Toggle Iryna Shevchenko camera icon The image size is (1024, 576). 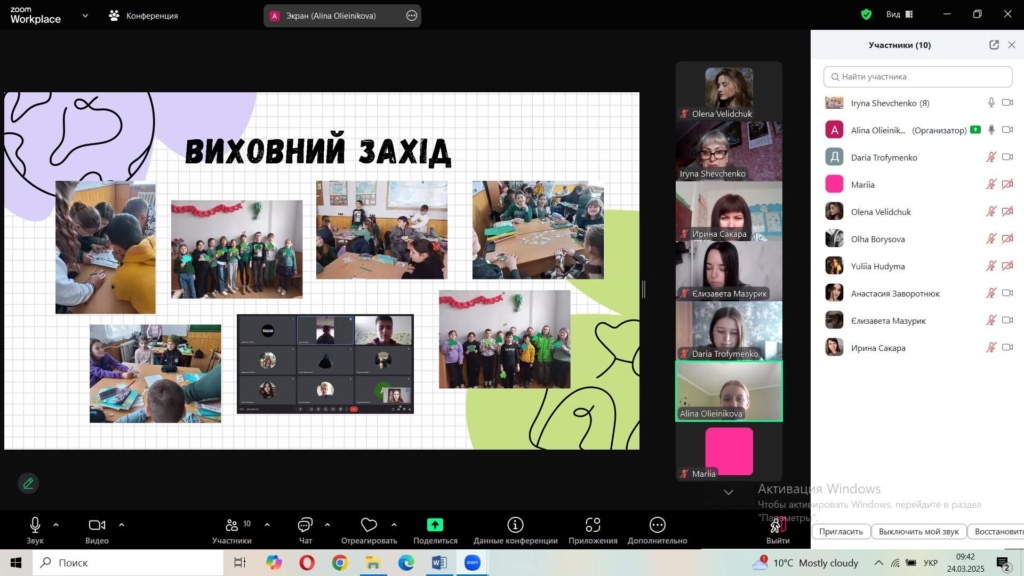(1008, 103)
